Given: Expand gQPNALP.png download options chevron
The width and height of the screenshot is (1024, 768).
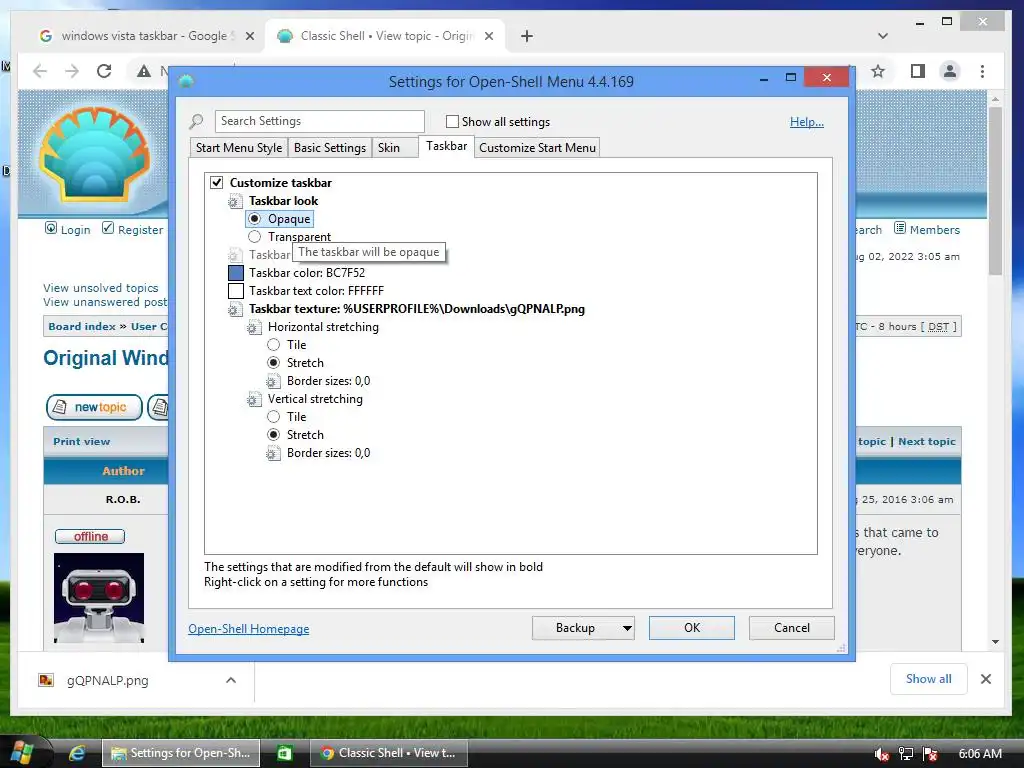Looking at the screenshot, I should 231,680.
